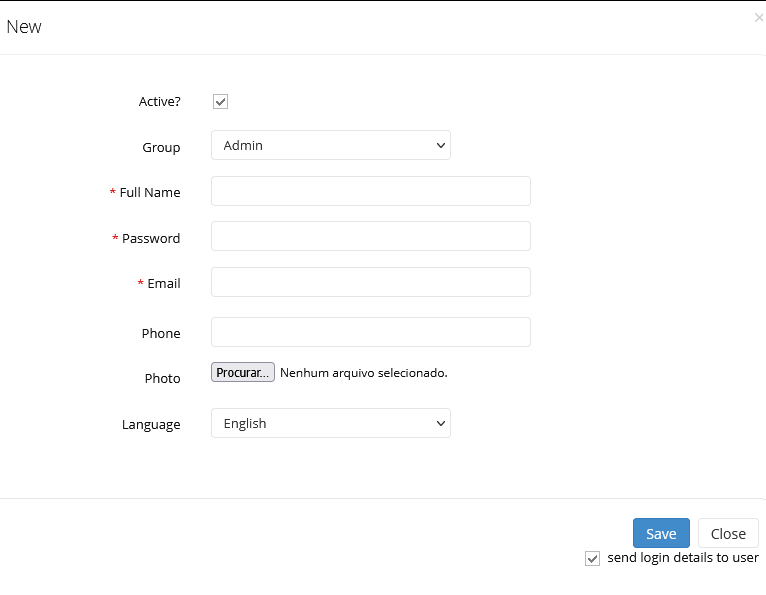Click the 'send login details to user' label
Screen dimensions: 766x595
click(x=683, y=558)
